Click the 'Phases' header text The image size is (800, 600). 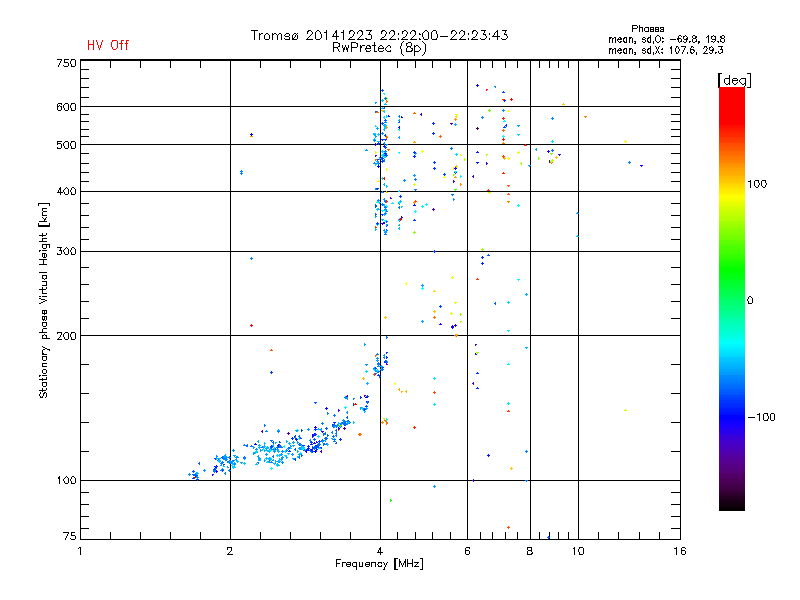tap(647, 29)
